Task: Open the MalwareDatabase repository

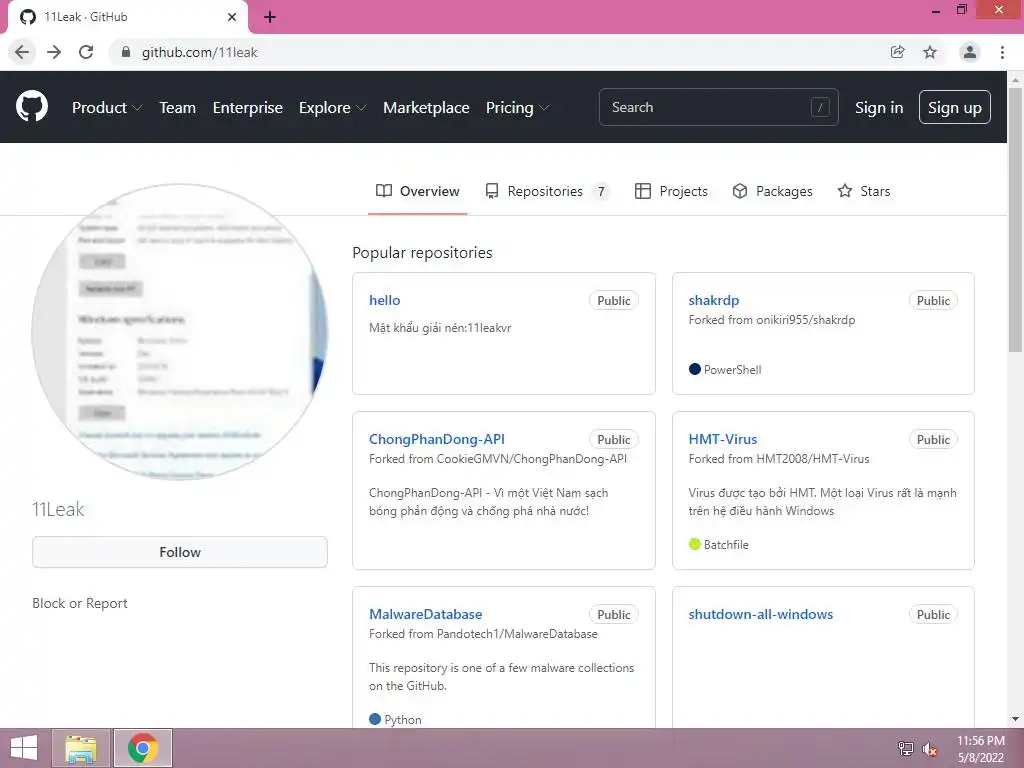Action: click(425, 614)
